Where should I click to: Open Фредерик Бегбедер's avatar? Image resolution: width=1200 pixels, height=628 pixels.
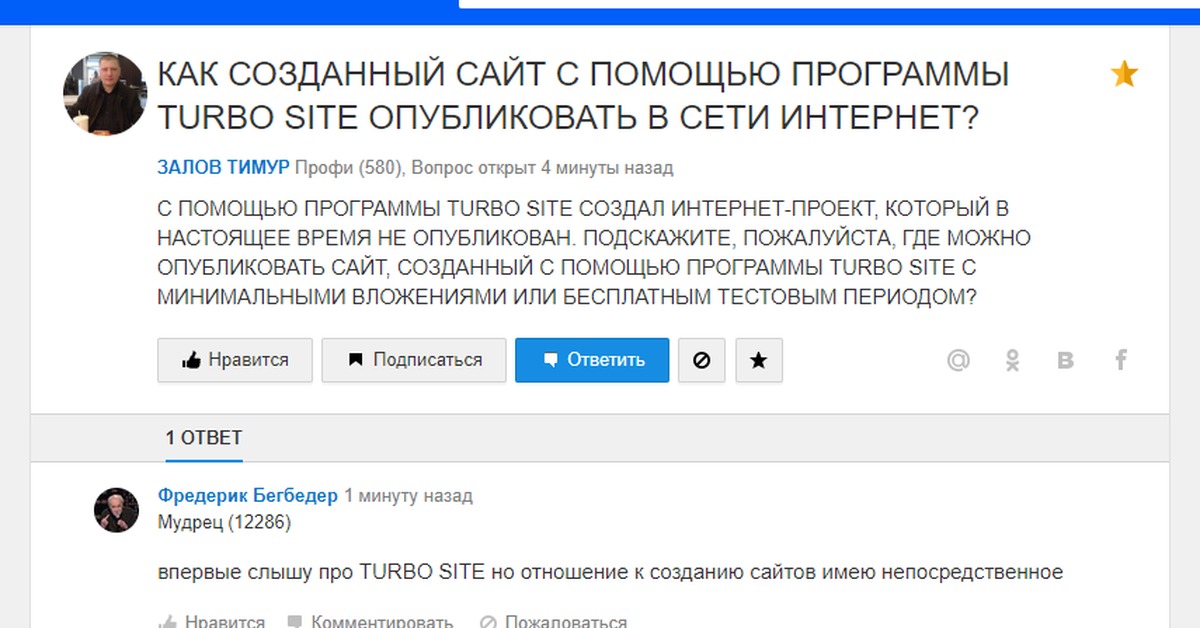pos(116,510)
